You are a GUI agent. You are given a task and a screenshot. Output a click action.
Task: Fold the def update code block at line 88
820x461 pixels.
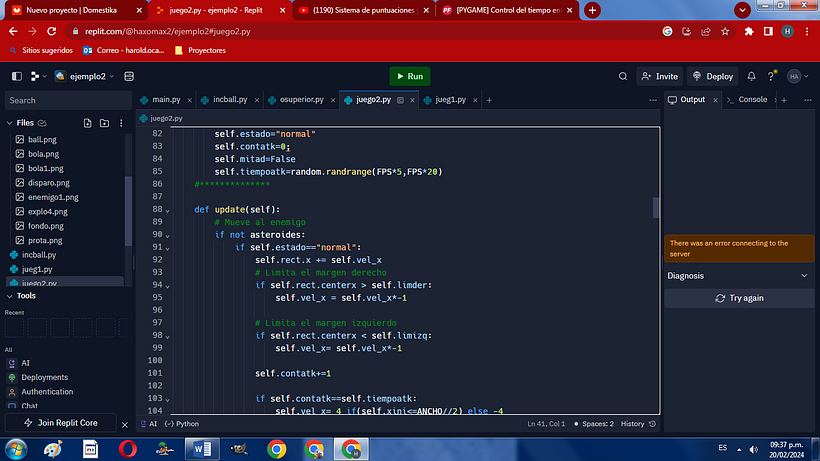(167, 210)
